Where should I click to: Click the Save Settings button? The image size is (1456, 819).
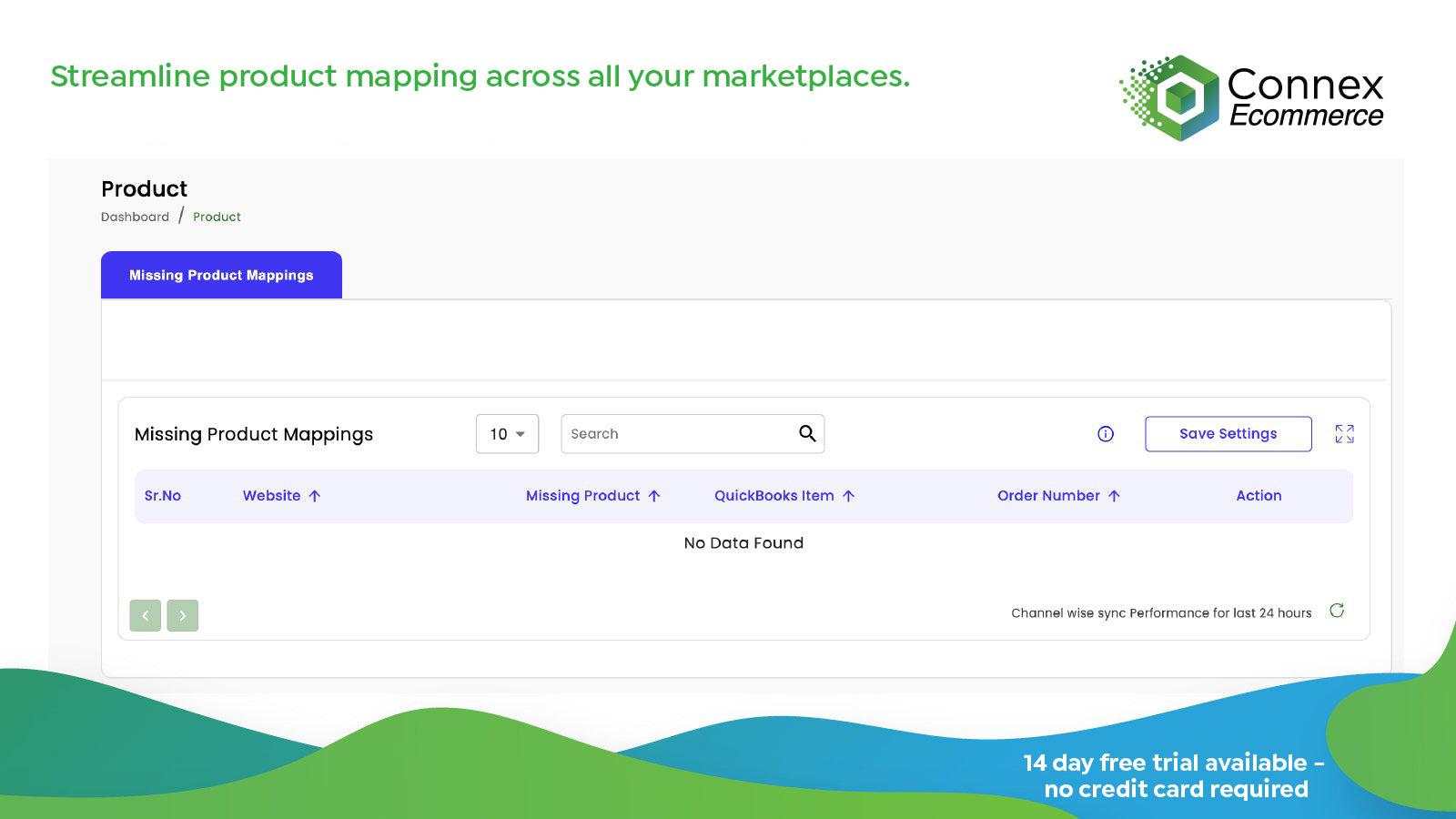click(1228, 434)
